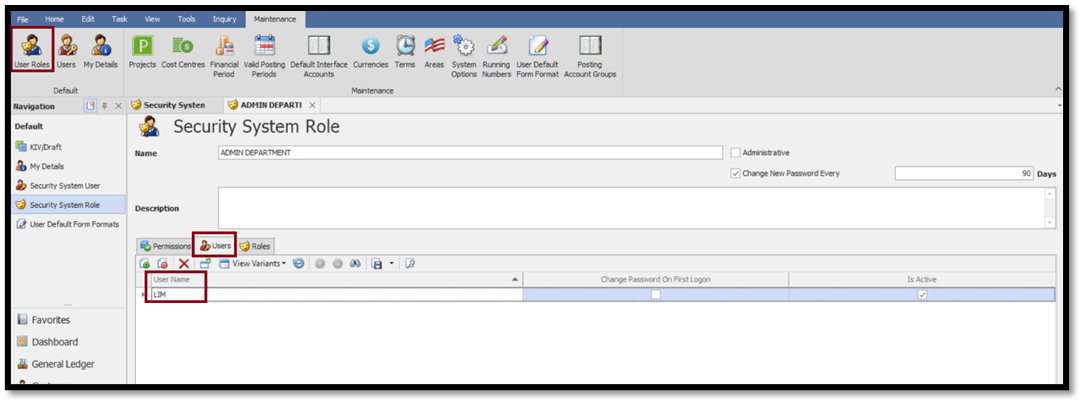Switch to the Permissions tab

165,246
